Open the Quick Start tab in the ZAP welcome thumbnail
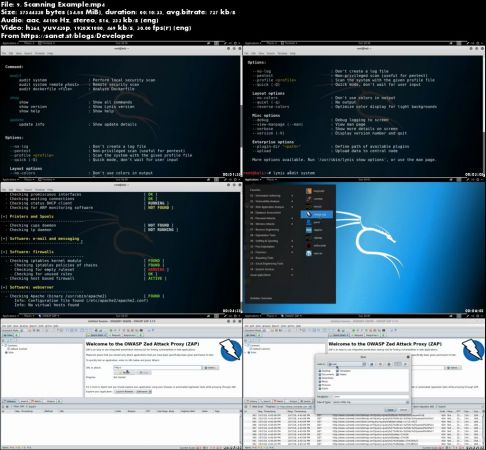The height and width of the screenshot is (450, 486). click(x=97, y=335)
